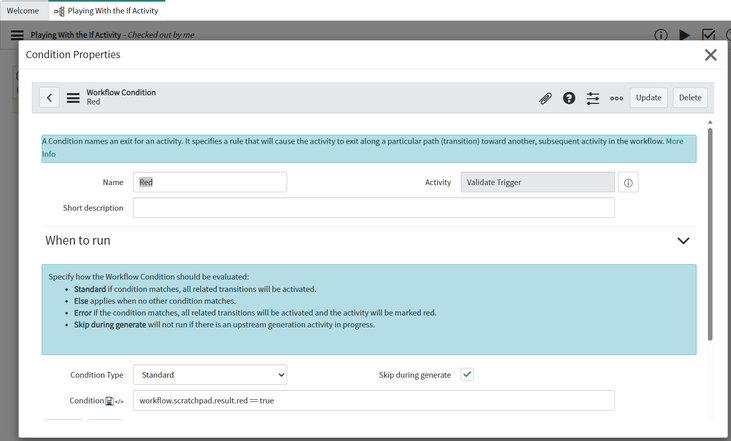Image resolution: width=731 pixels, height=441 pixels.
Task: Click the scroll up arrow of the form
Action: coord(710,122)
